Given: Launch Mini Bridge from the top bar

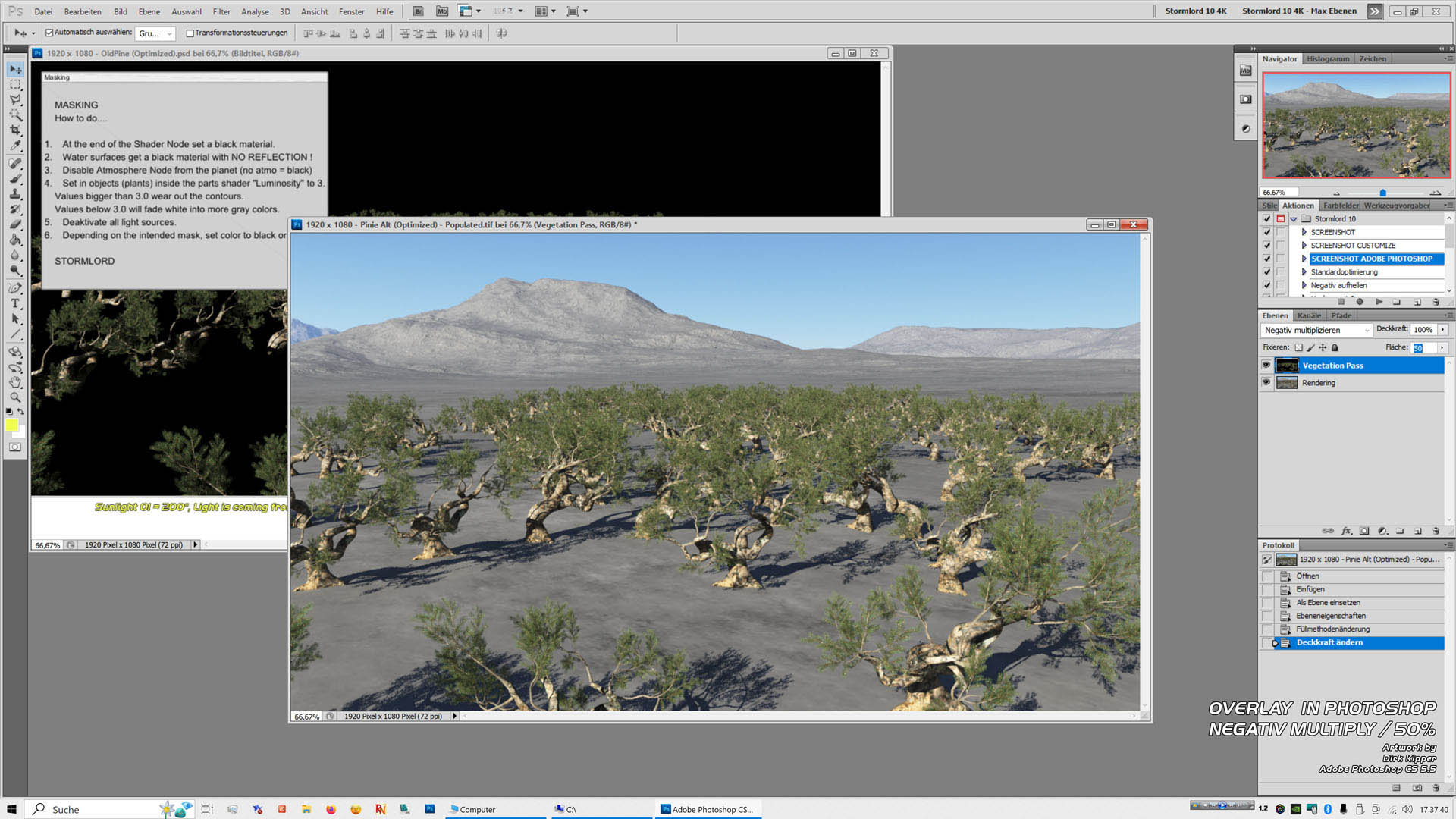Looking at the screenshot, I should (x=442, y=11).
